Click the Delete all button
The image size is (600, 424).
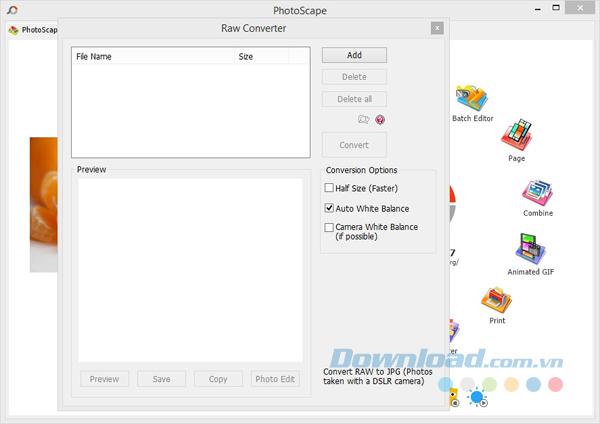click(x=354, y=99)
